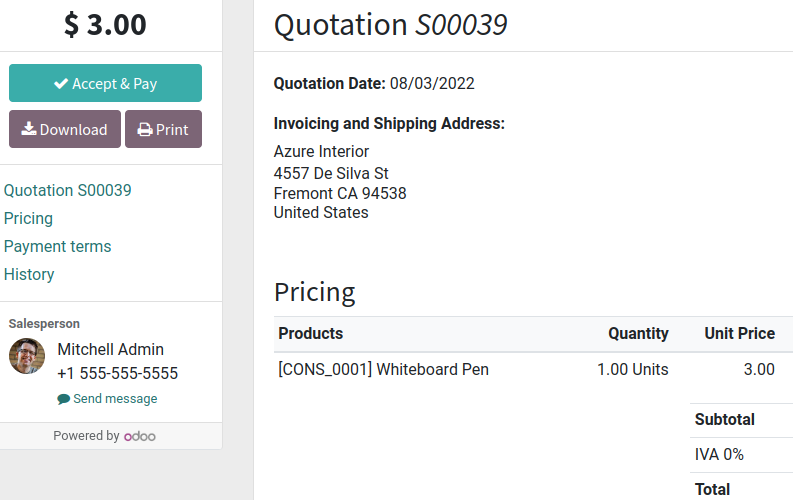Click the printer icon
Image resolution: width=793 pixels, height=500 pixels.
(x=145, y=130)
